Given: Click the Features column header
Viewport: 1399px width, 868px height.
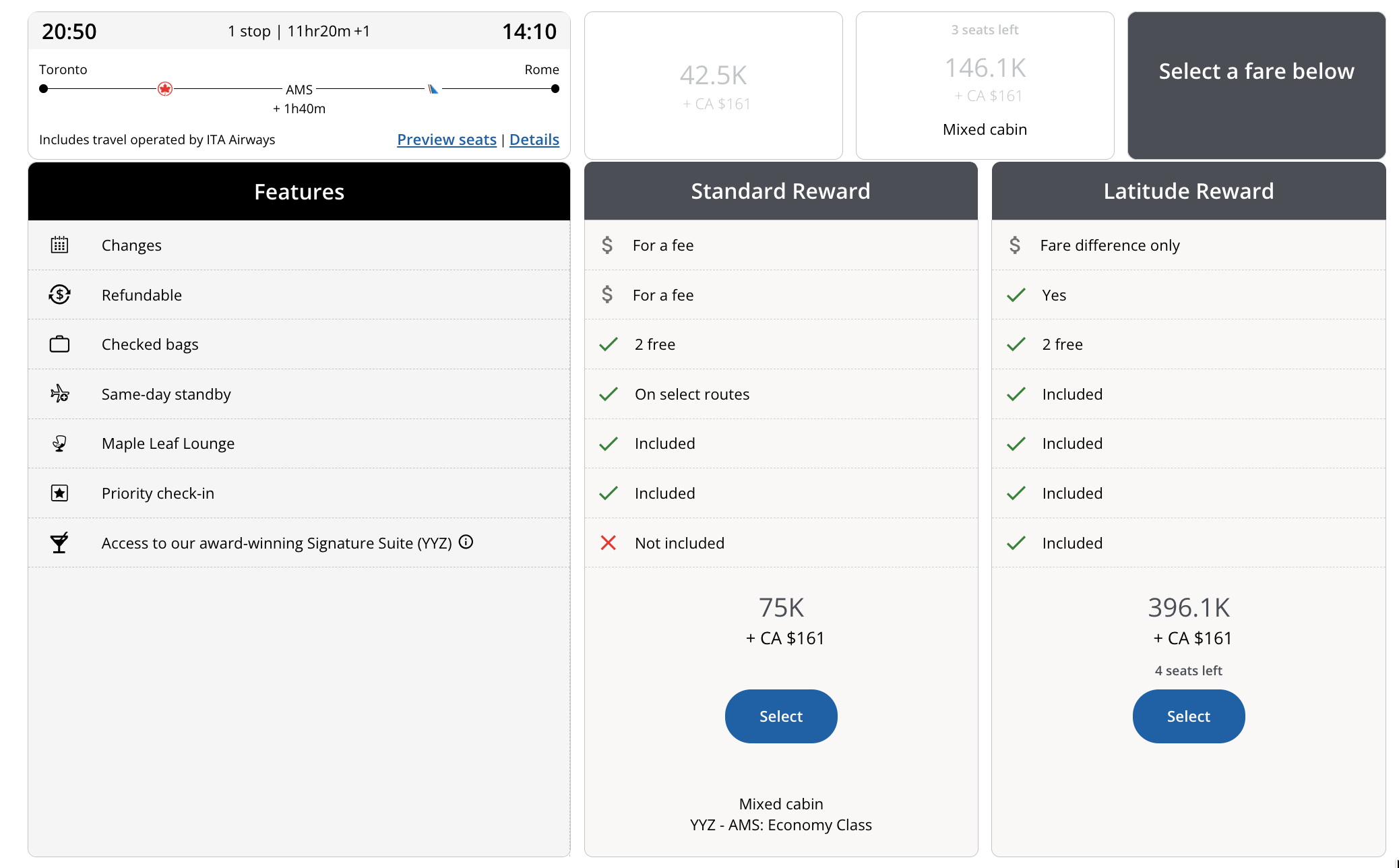Looking at the screenshot, I should (x=299, y=191).
